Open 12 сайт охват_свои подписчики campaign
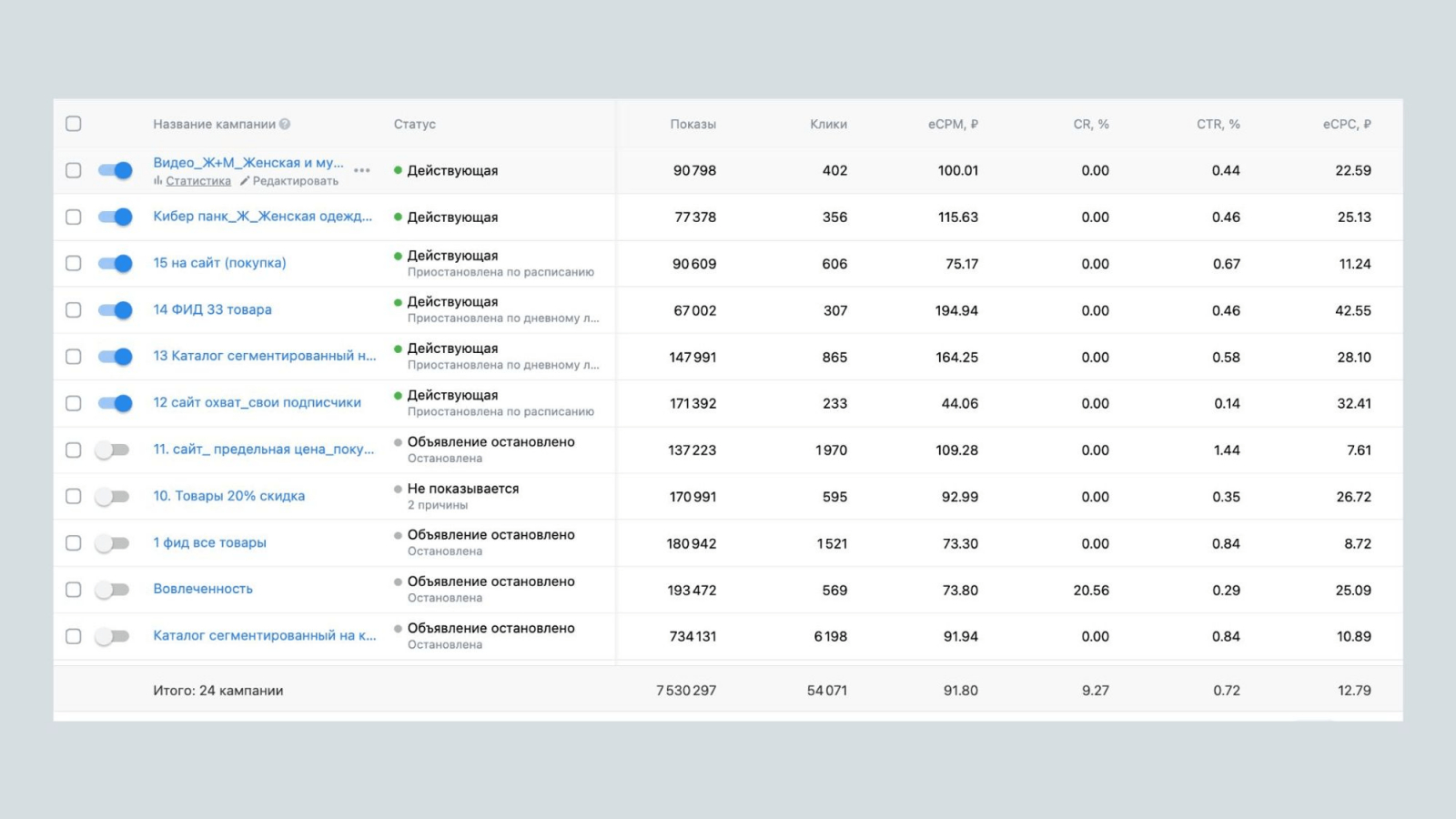 click(257, 402)
